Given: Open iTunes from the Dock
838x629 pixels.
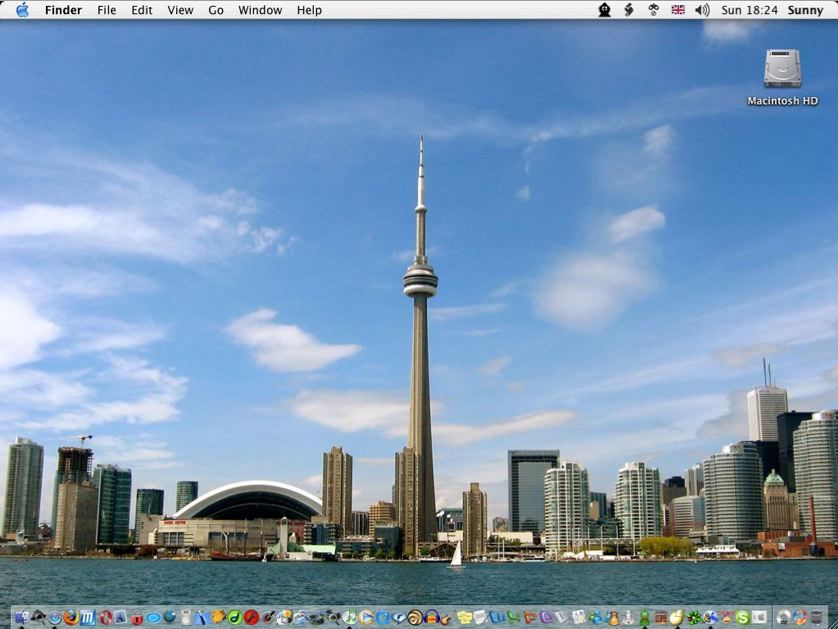Looking at the screenshot, I should pyautogui.click(x=349, y=618).
